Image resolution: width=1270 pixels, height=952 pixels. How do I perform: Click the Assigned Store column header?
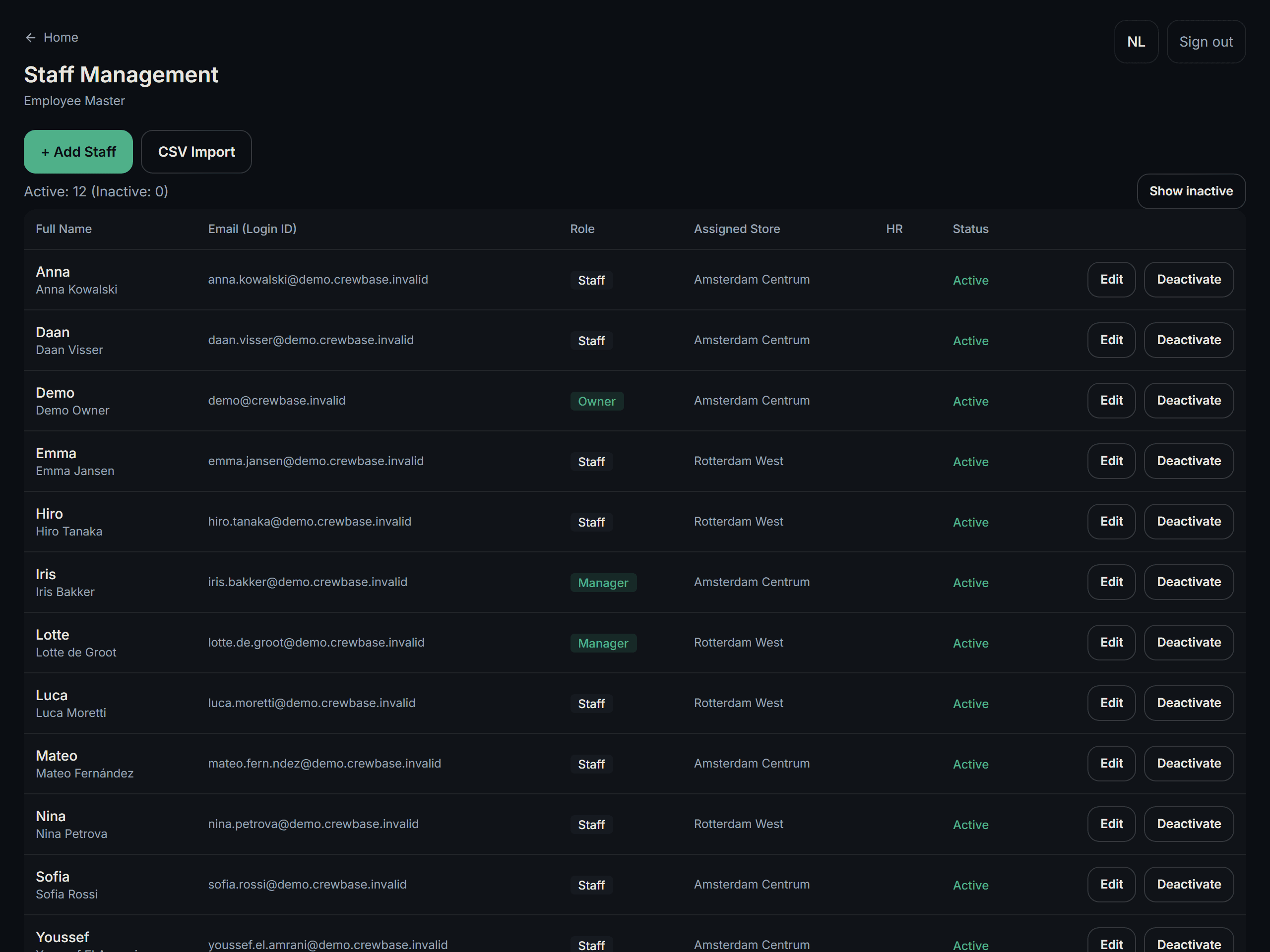(x=737, y=229)
